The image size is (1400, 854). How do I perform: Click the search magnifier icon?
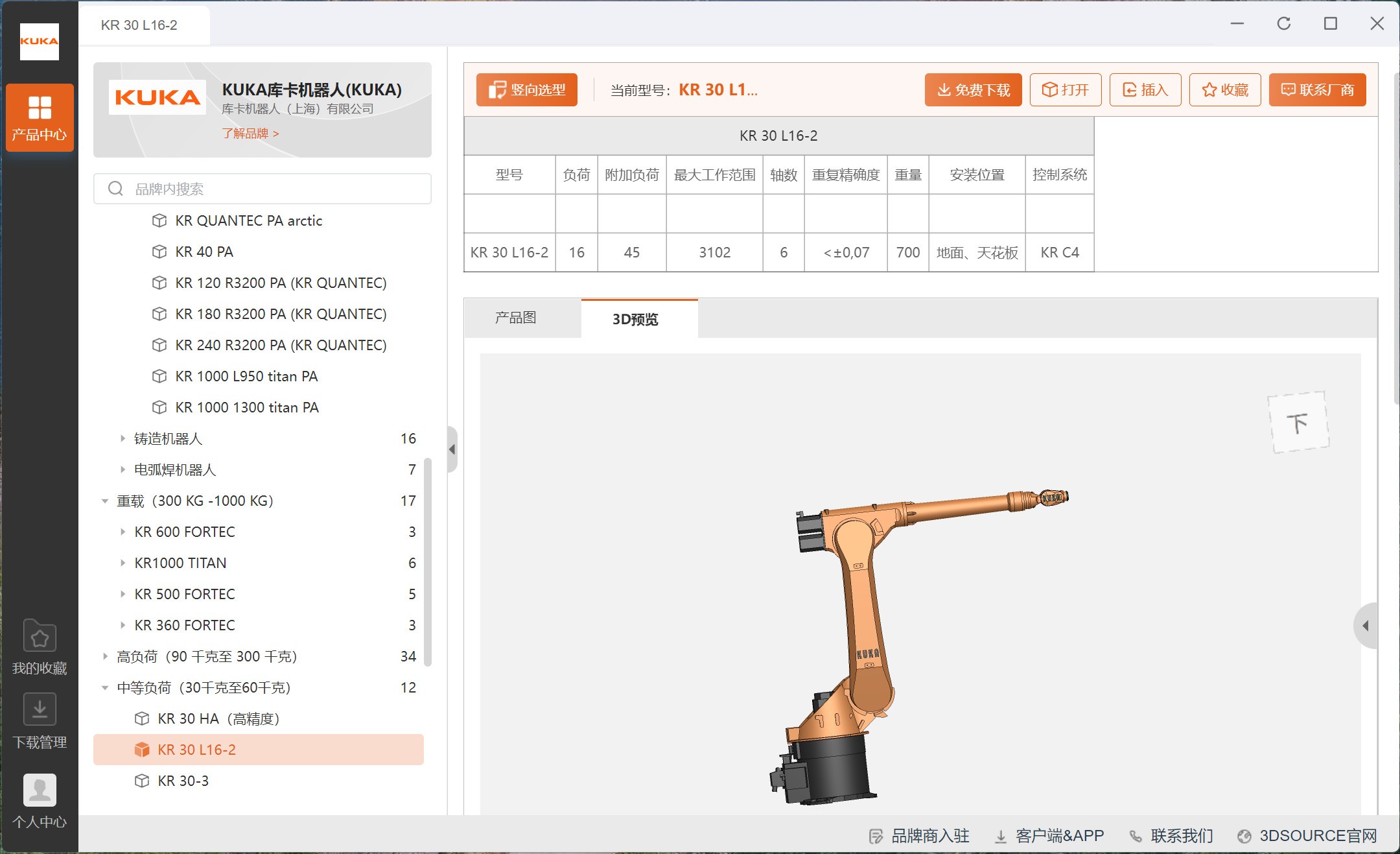click(x=115, y=189)
